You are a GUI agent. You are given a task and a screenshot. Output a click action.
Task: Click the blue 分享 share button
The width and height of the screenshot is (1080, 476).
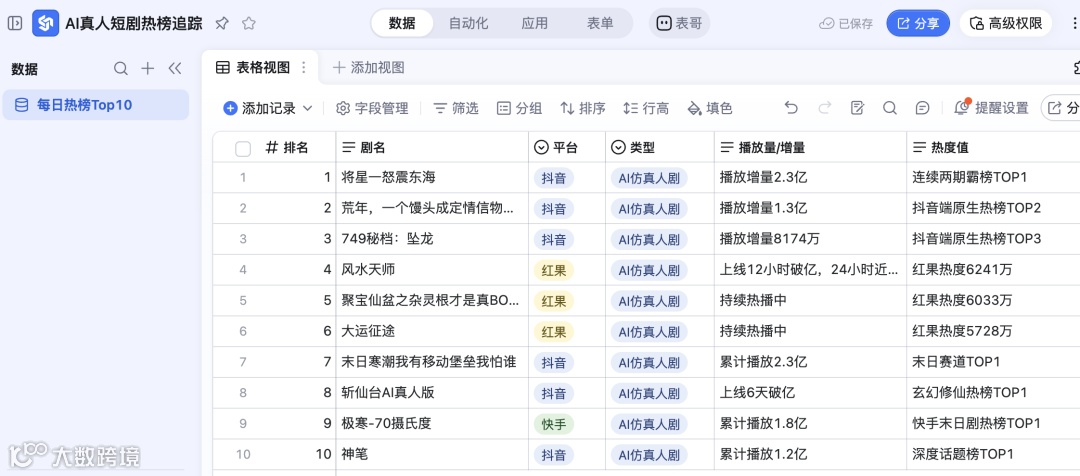tap(918, 23)
